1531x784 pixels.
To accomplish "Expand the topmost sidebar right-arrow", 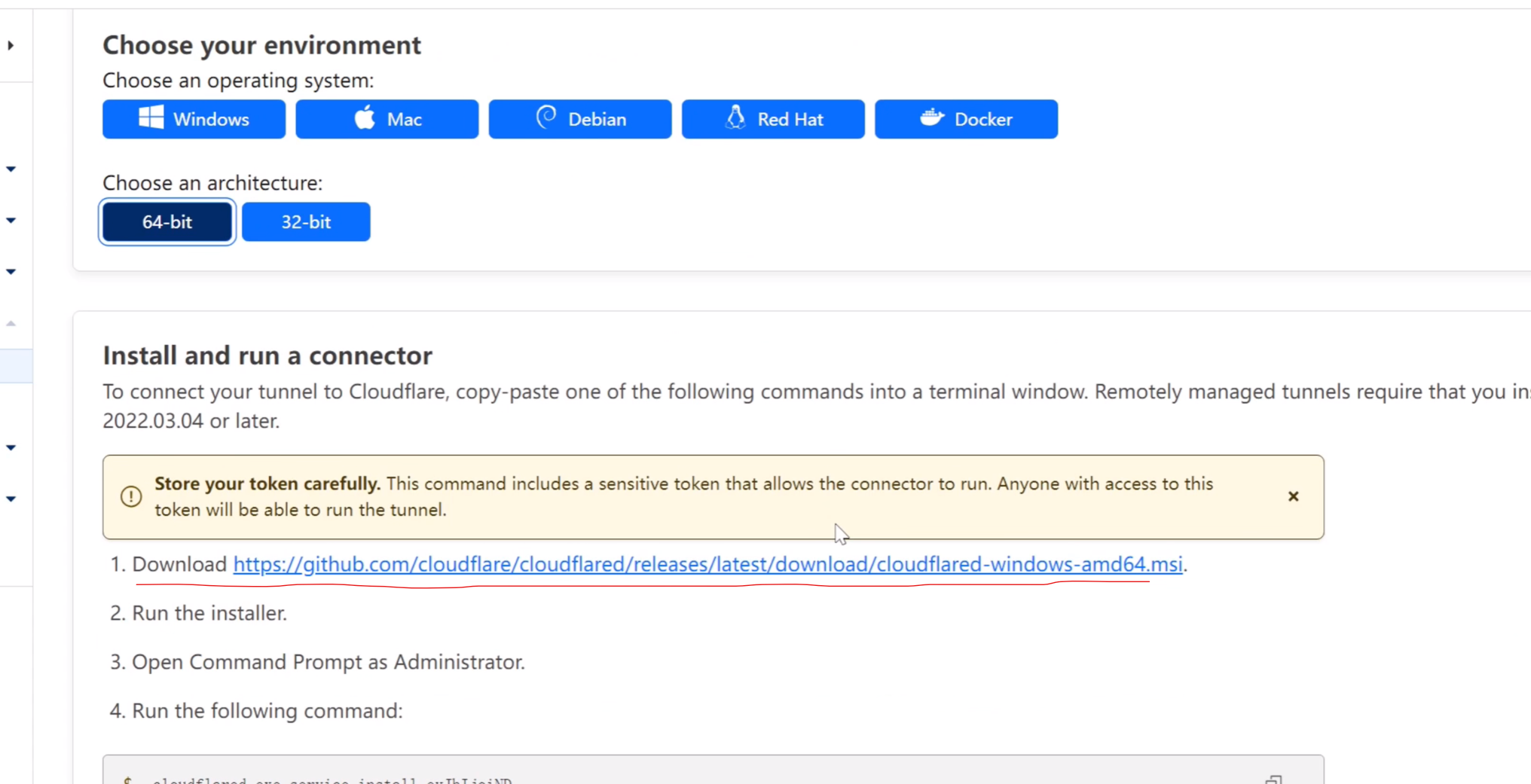I will click(11, 45).
